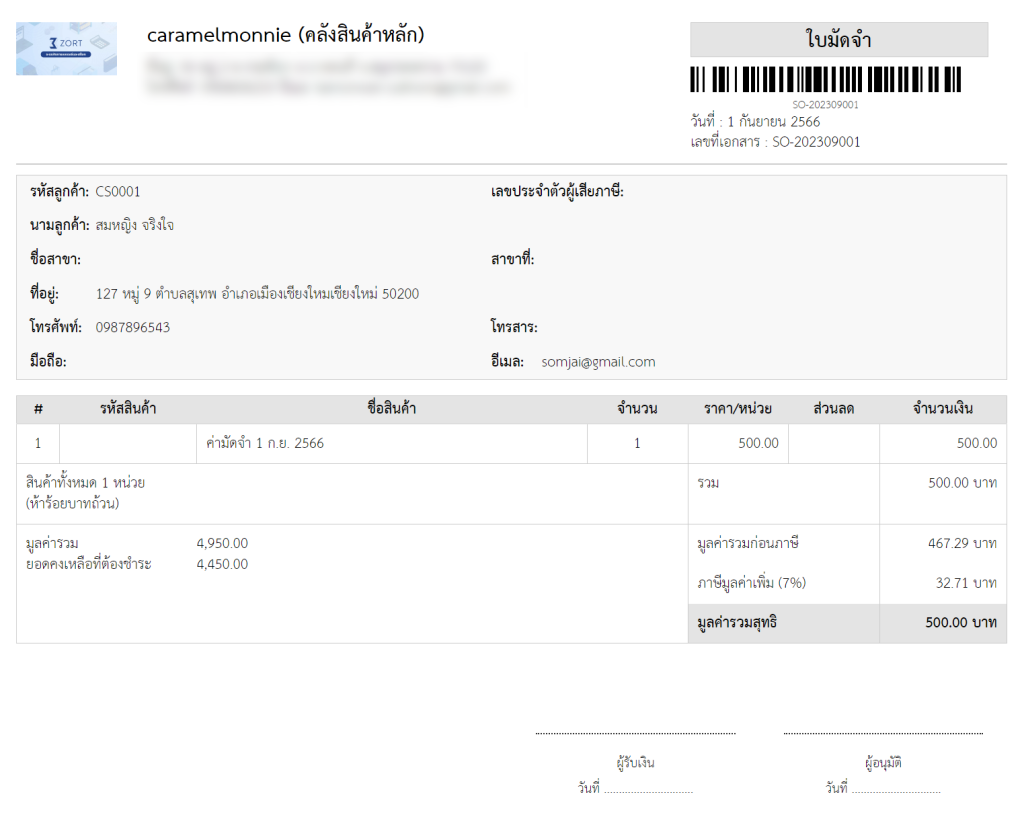Click the customer name สมหญิง จริงใจ
The height and width of the screenshot is (817, 1024).
tap(134, 225)
